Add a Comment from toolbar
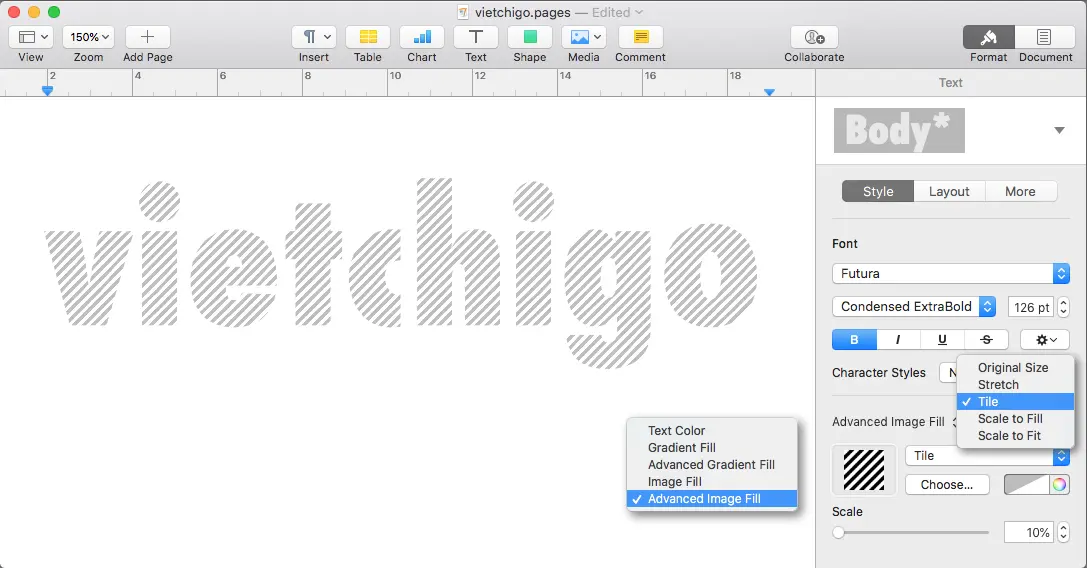 coord(641,37)
